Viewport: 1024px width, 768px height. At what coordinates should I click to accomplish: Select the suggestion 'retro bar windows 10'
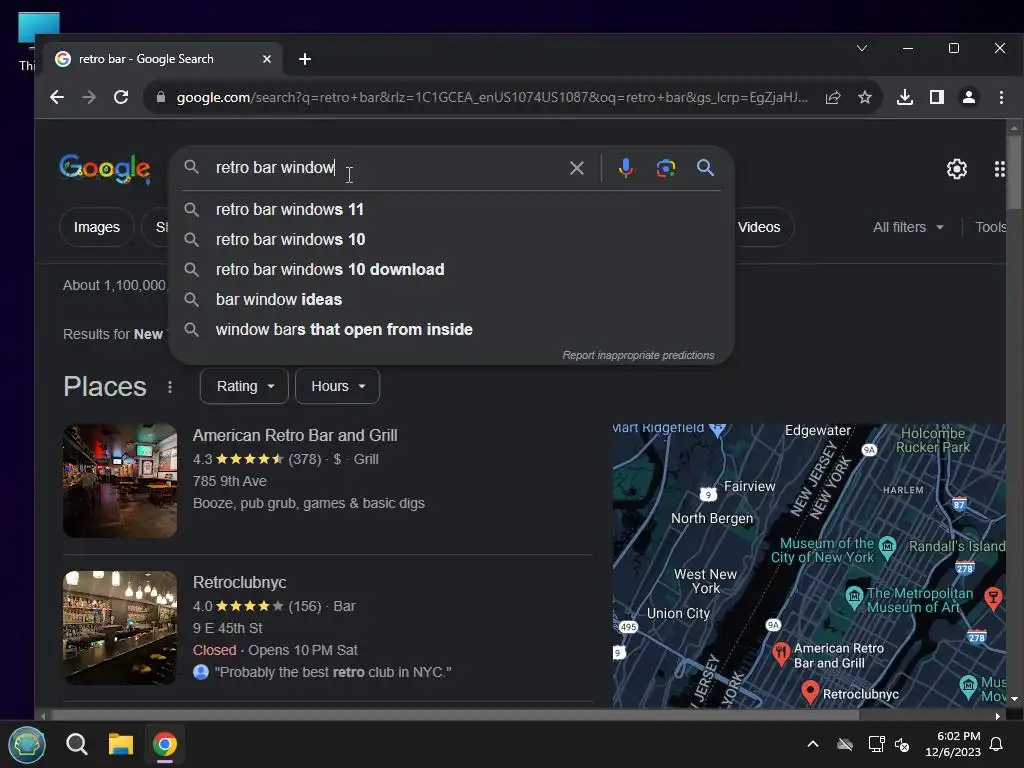coord(451,240)
